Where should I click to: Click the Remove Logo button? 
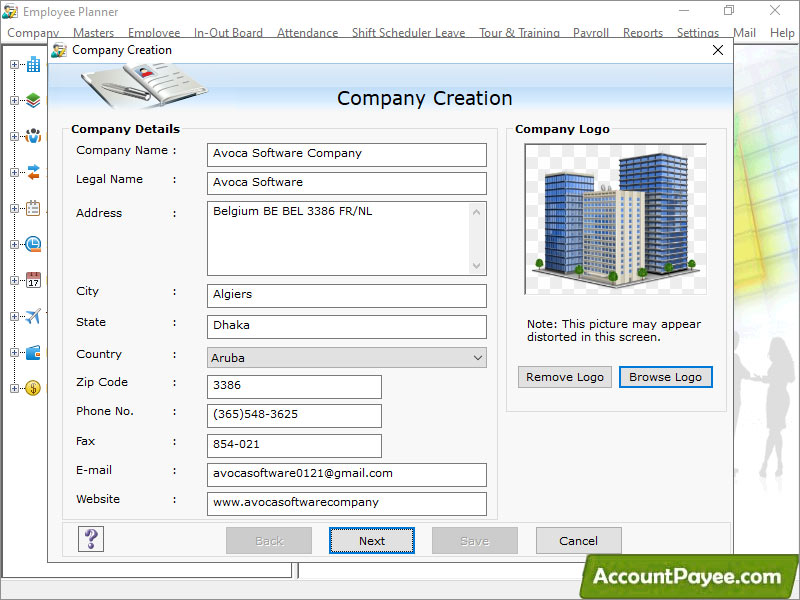[x=565, y=377]
